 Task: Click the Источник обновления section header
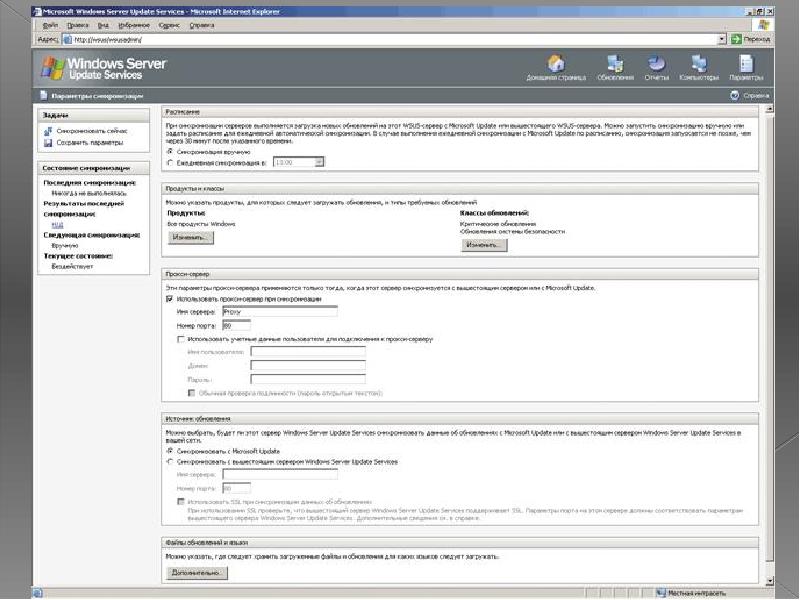[460, 419]
